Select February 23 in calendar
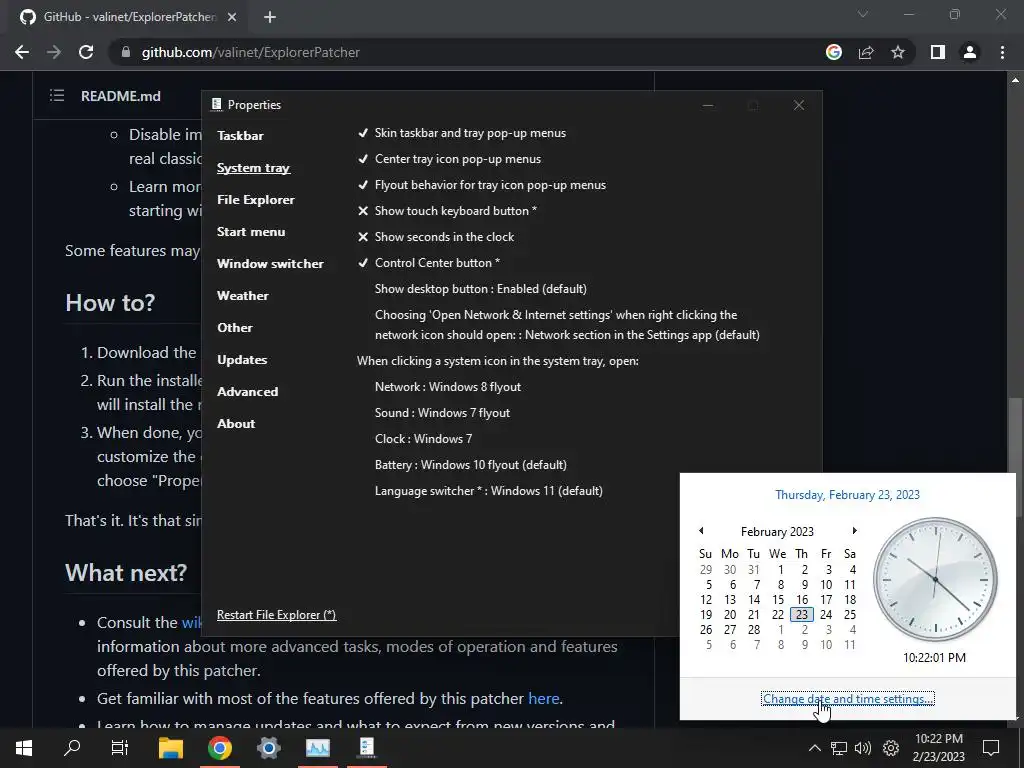Image resolution: width=1024 pixels, height=768 pixels. click(x=802, y=615)
